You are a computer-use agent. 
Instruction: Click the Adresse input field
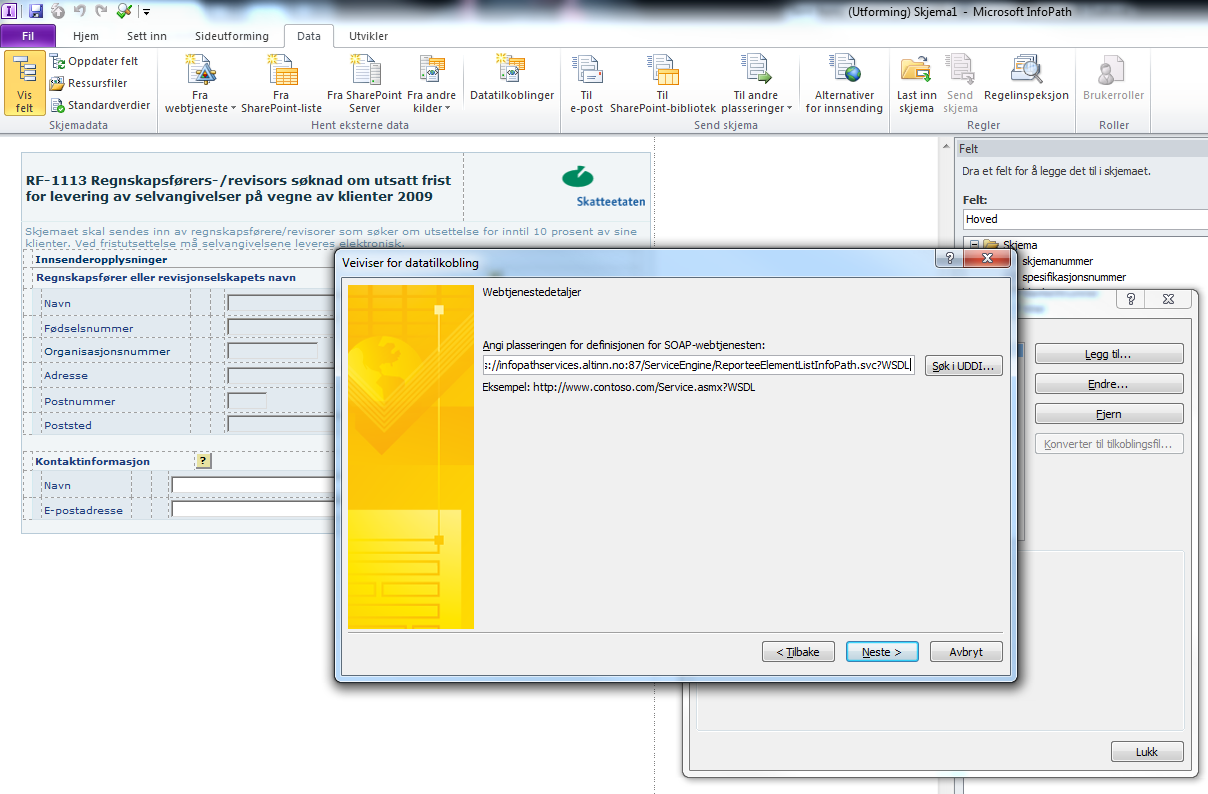(x=280, y=376)
